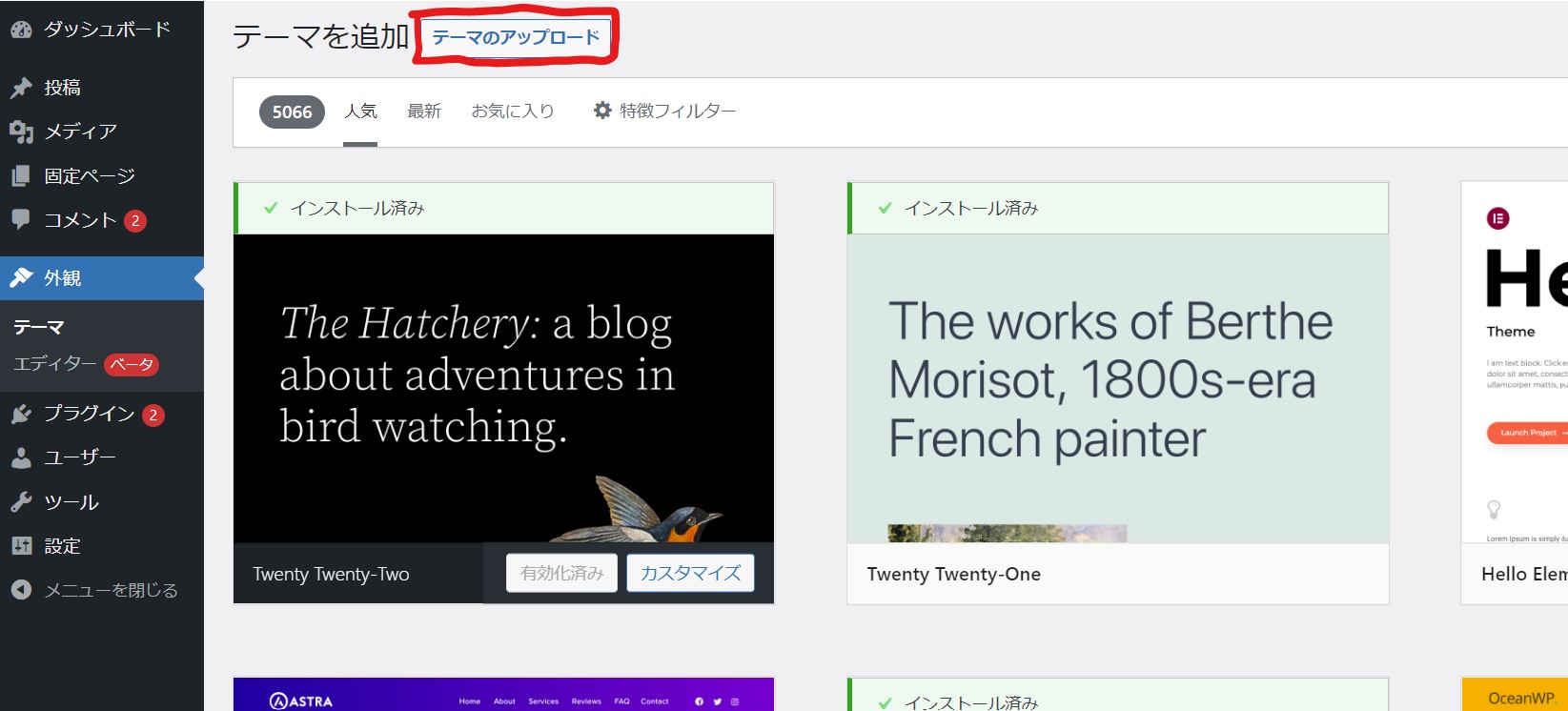Click 有効化済み button on Twenty Twenty-Two
Viewport: 1568px width, 711px height.
(561, 574)
